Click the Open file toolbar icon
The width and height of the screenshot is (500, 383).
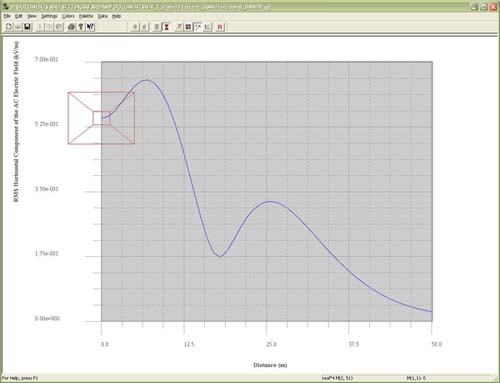18,27
